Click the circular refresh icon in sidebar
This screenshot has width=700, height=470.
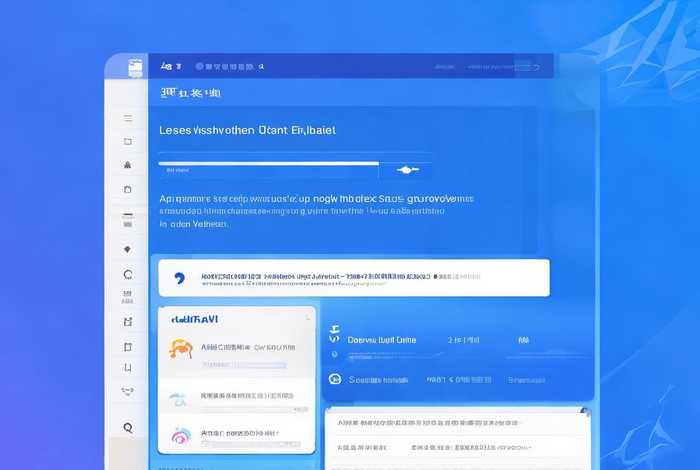127,274
